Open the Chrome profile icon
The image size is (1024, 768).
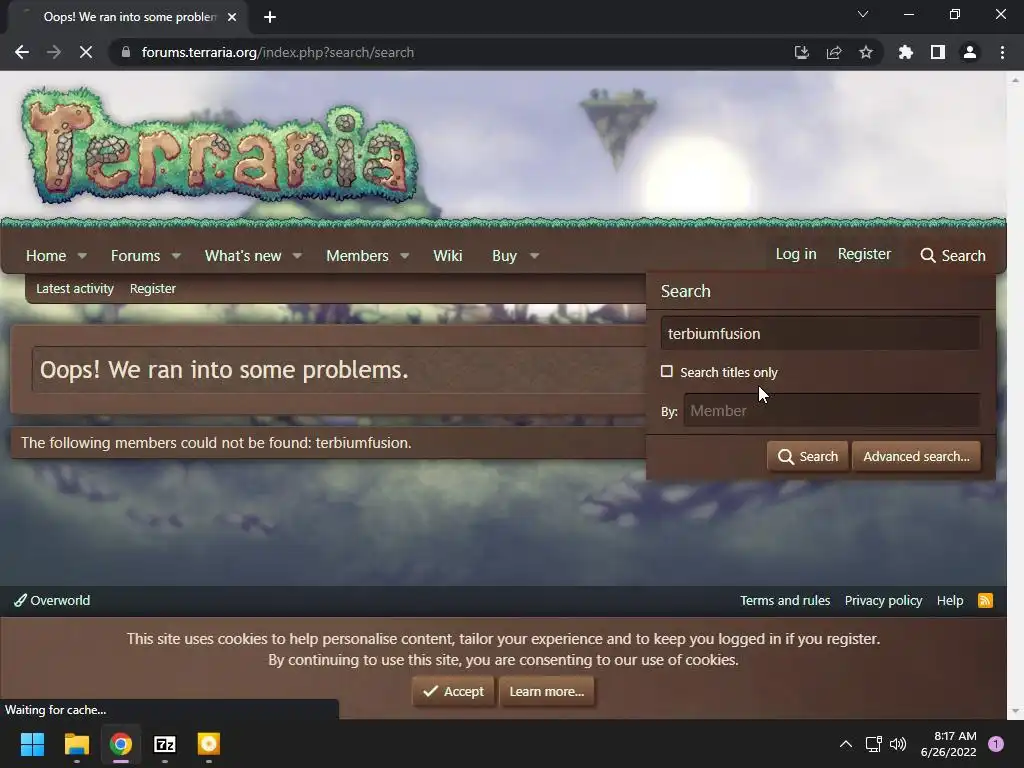(x=969, y=52)
